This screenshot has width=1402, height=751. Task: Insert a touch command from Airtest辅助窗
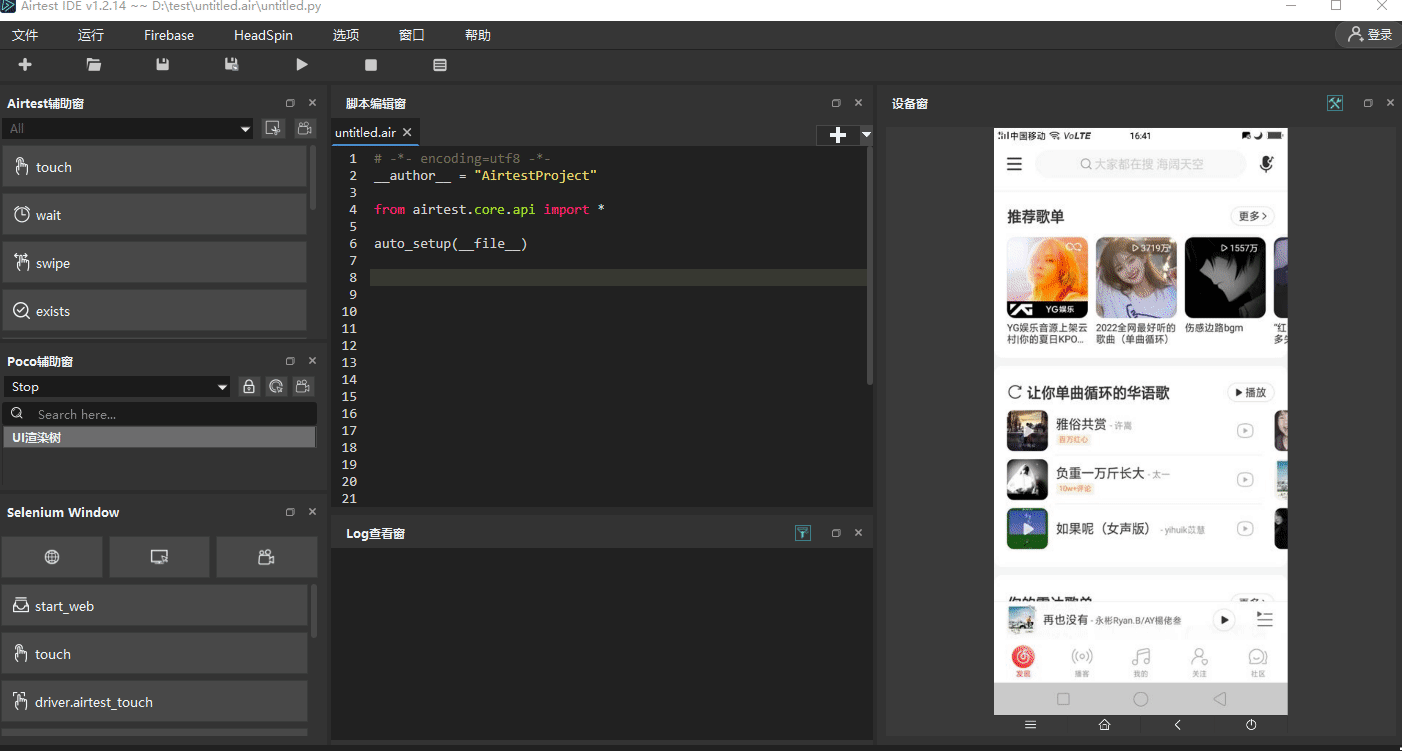tap(154, 167)
